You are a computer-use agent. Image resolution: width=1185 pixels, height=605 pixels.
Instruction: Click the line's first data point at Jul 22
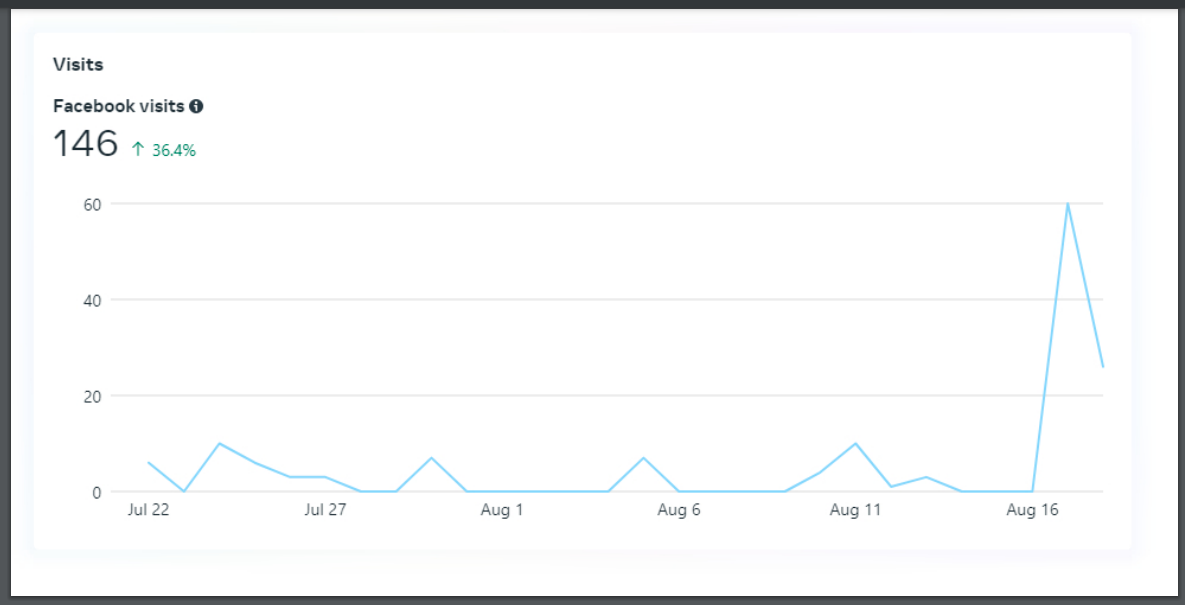click(148, 463)
